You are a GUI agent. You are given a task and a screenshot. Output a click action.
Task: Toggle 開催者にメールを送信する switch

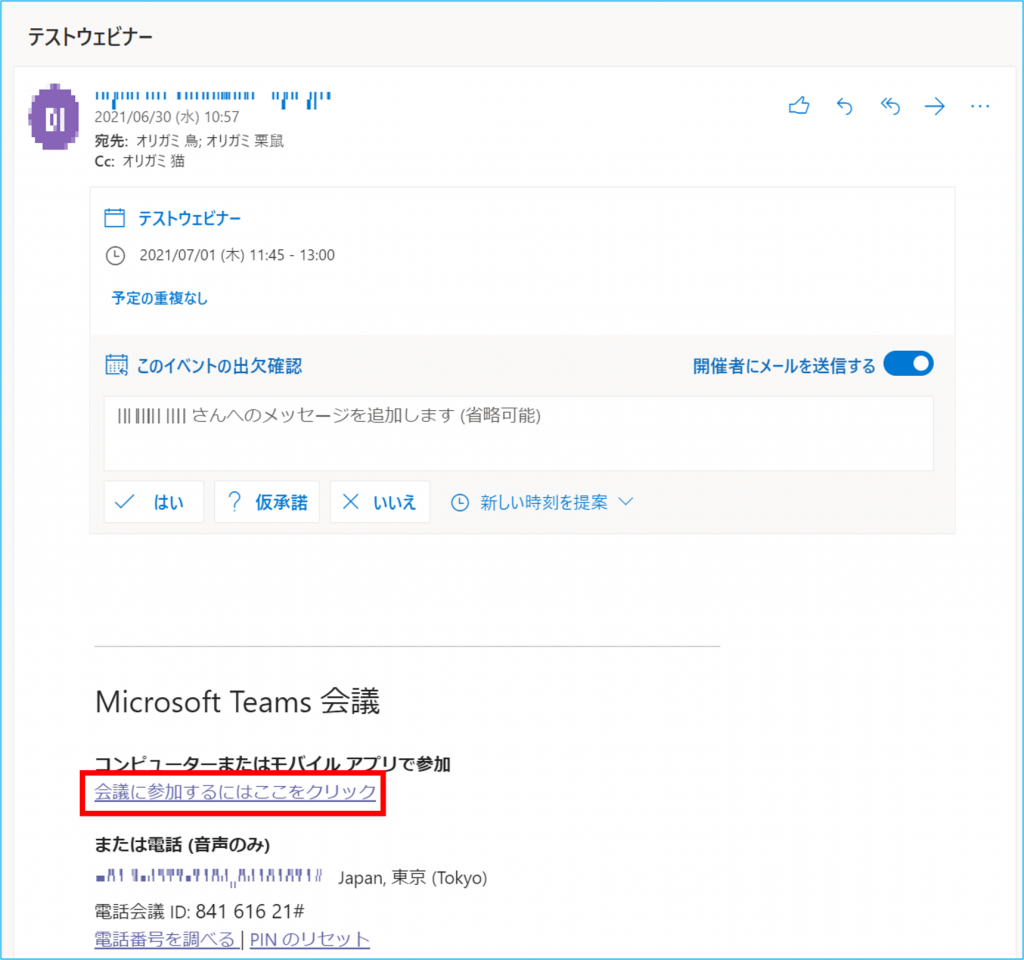pos(909,364)
